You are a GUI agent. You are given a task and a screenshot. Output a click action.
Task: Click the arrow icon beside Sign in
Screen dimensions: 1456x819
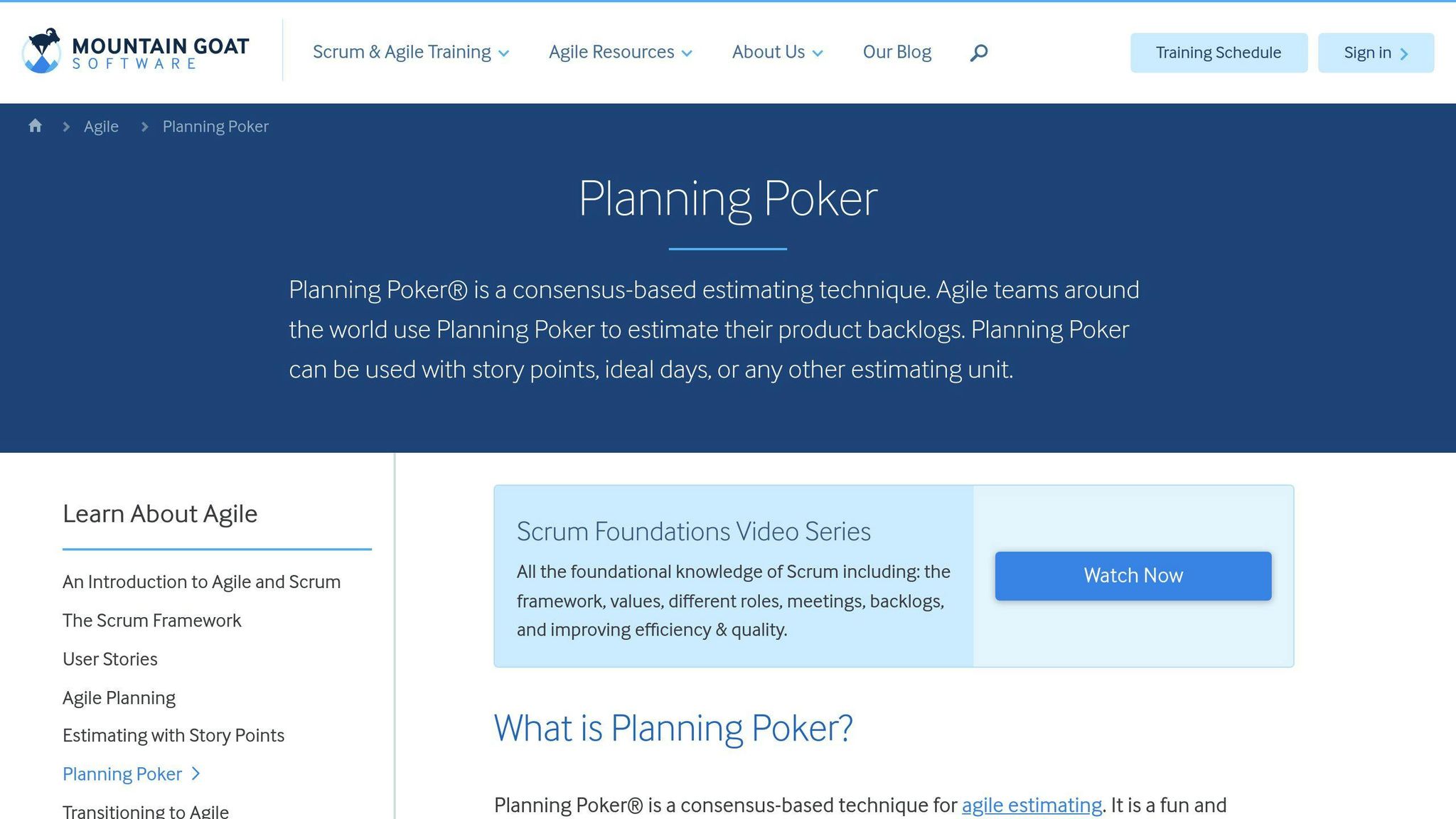[x=1403, y=53]
